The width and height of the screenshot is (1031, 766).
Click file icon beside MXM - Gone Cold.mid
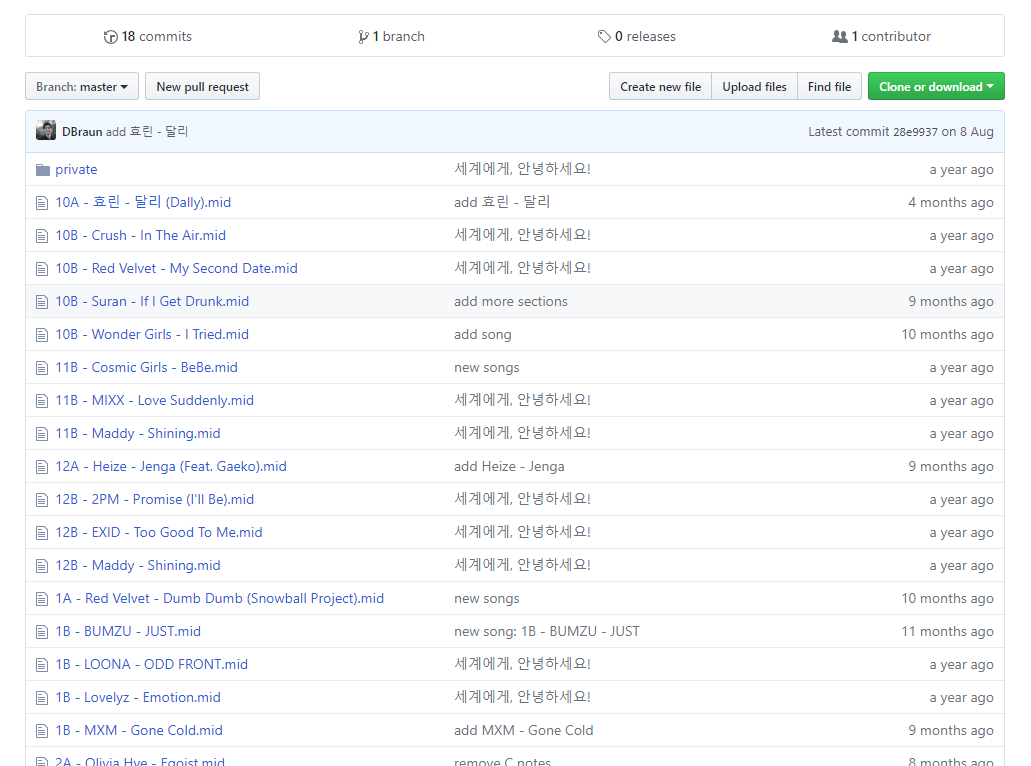click(x=42, y=730)
